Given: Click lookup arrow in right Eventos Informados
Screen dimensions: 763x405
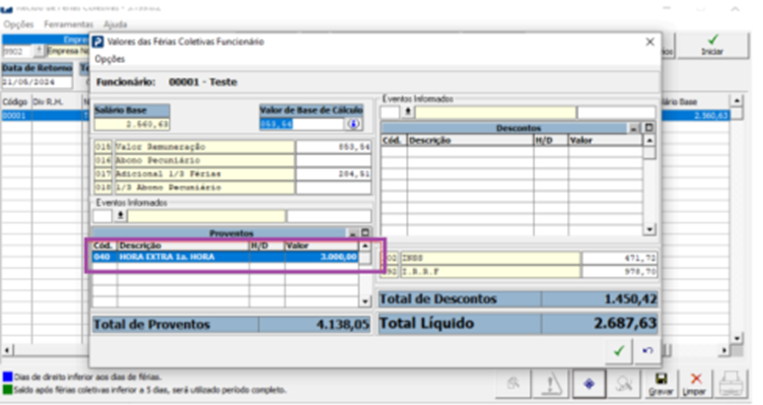Looking at the screenshot, I should 408,112.
